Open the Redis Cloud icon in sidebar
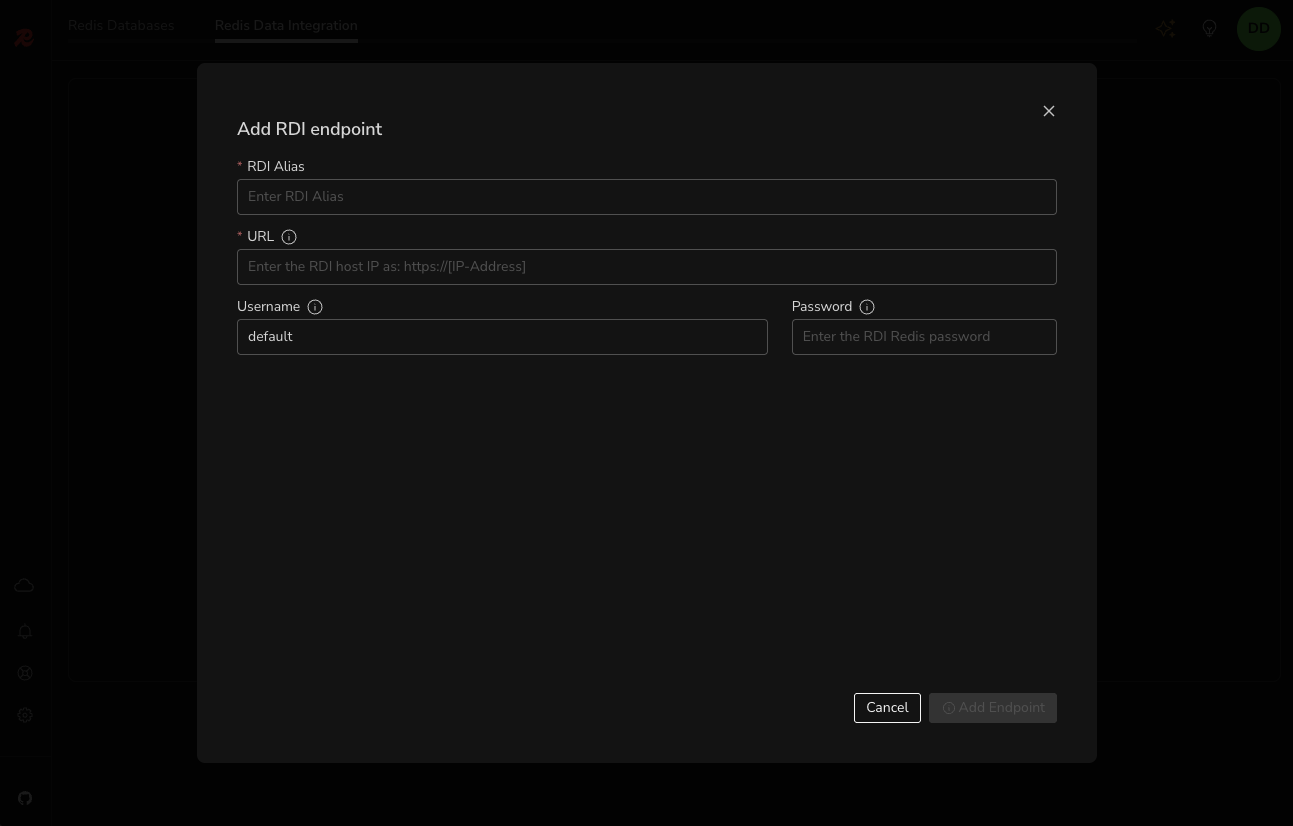The width and height of the screenshot is (1293, 826). click(x=24, y=586)
